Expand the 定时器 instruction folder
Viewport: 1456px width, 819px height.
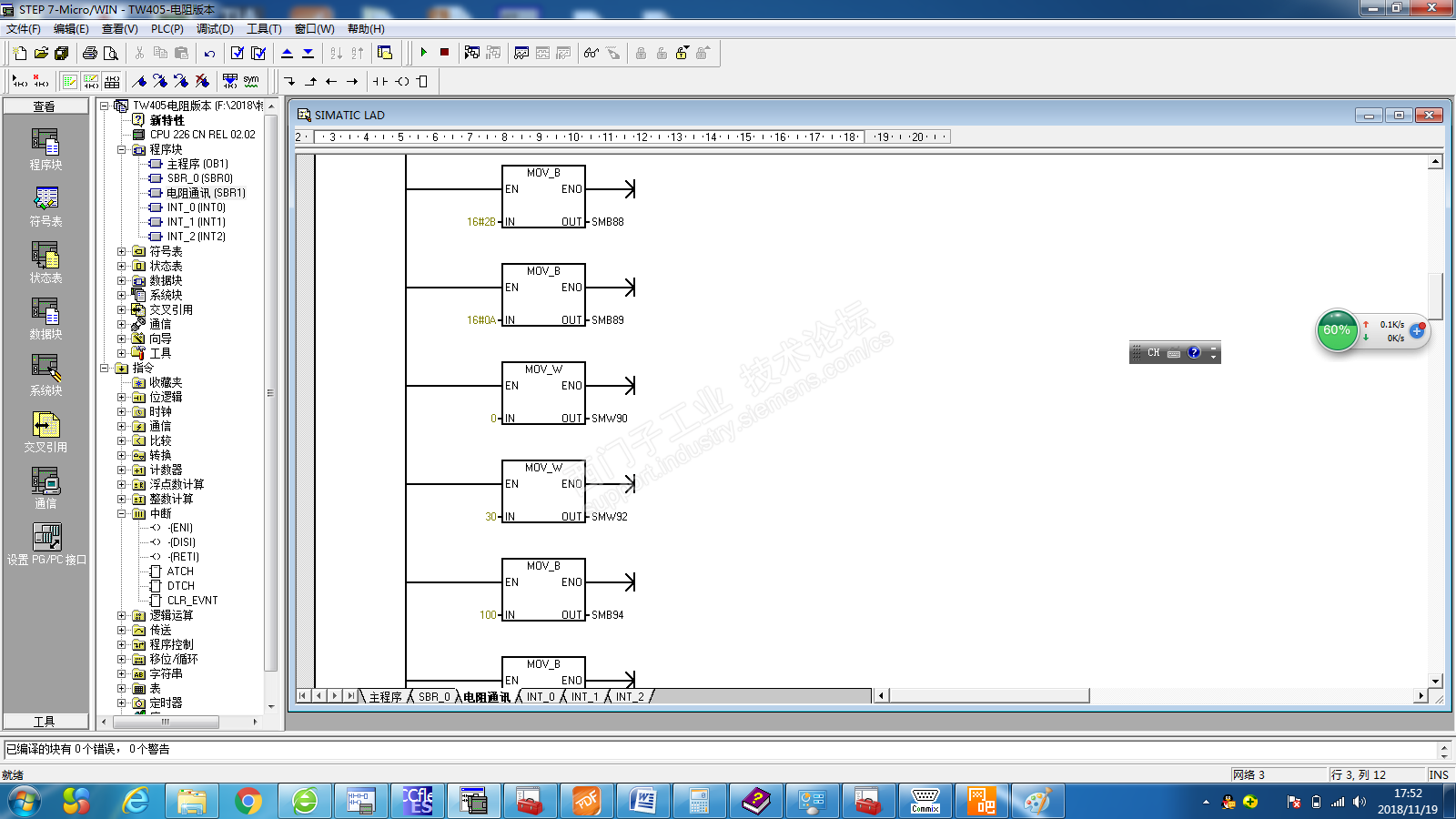[x=122, y=703]
